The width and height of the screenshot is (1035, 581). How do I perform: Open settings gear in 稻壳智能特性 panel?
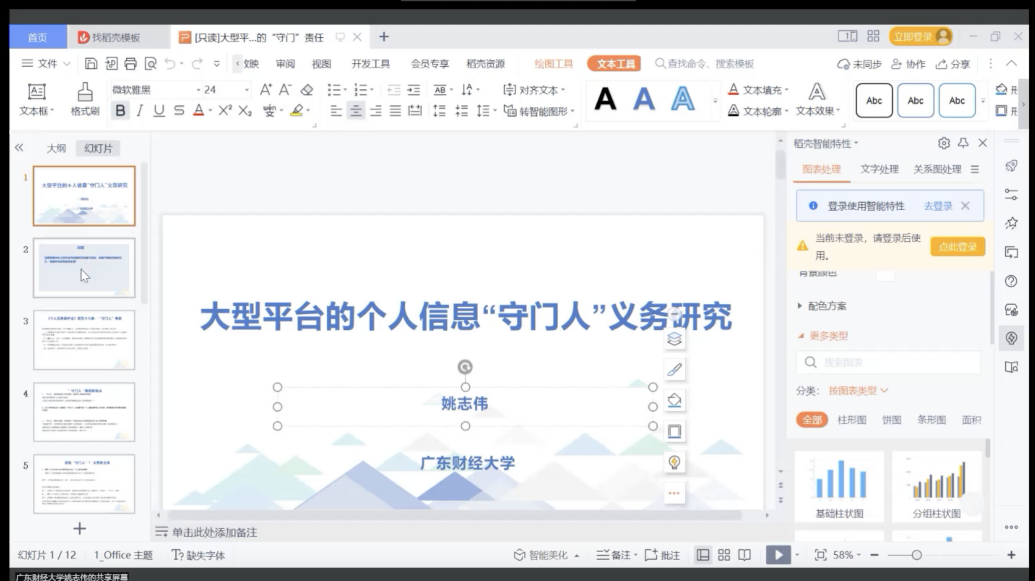(944, 143)
